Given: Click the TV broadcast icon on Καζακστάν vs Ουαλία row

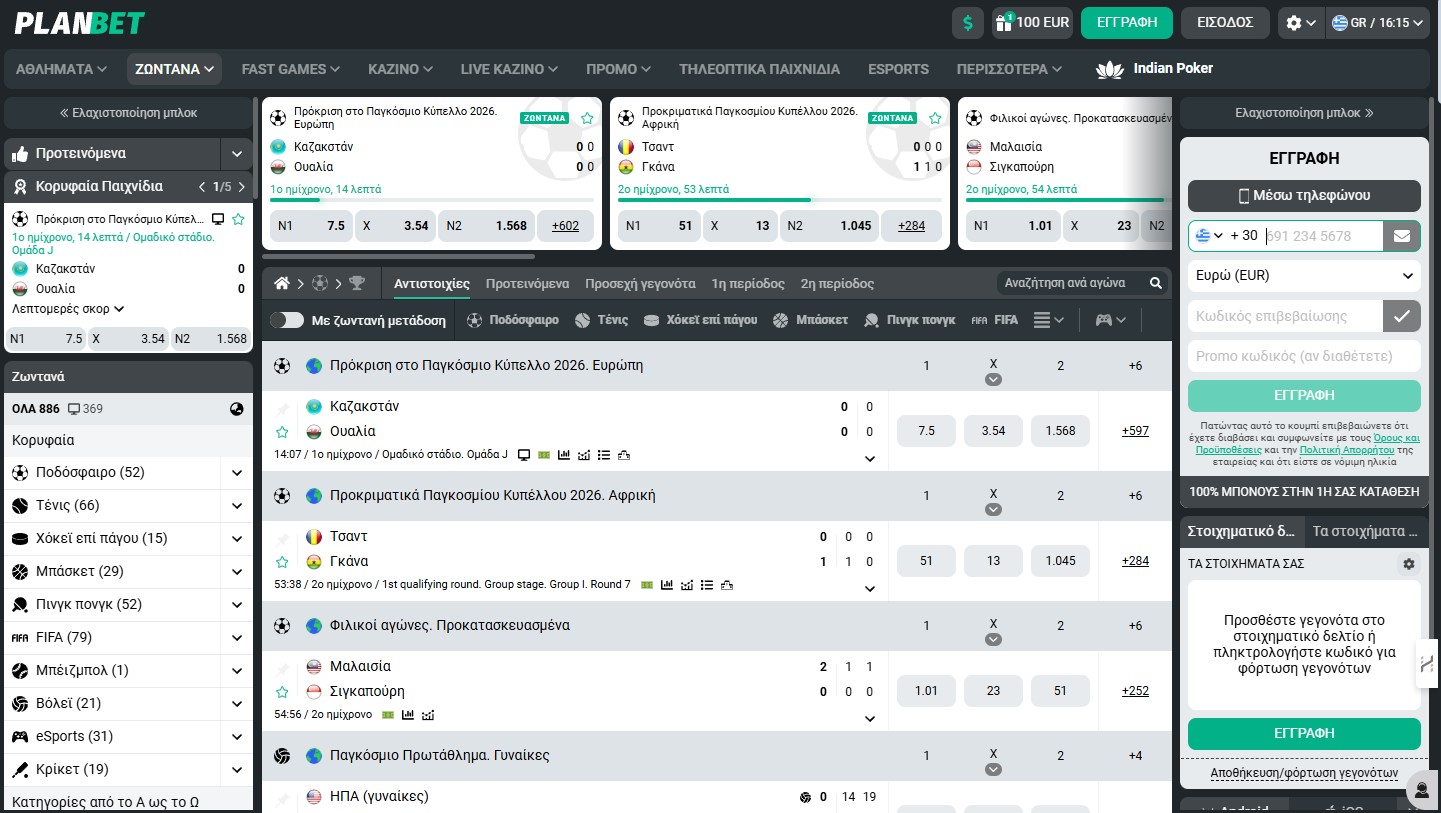Looking at the screenshot, I should pos(525,455).
